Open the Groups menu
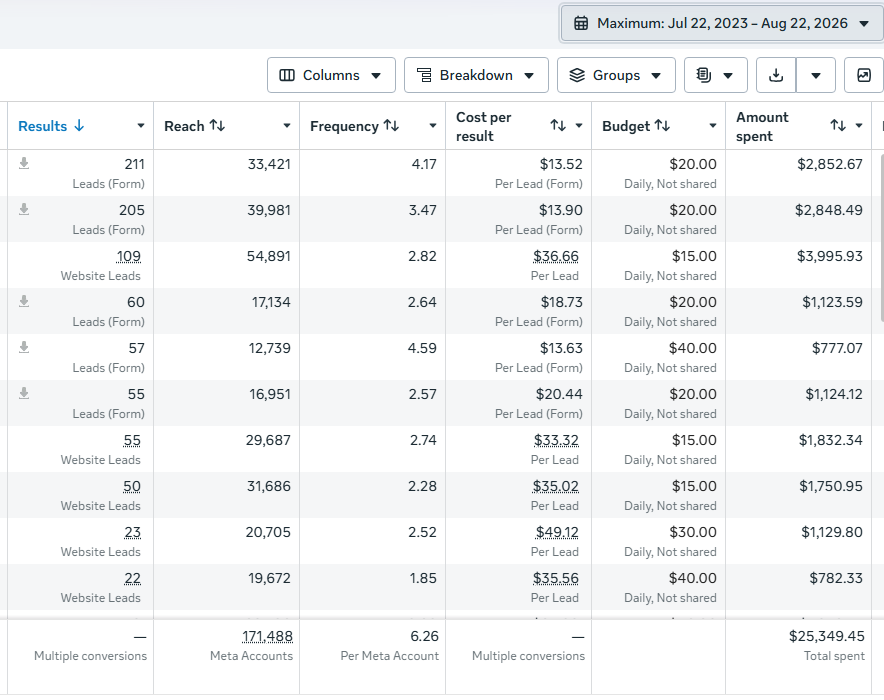The image size is (884, 700). point(616,75)
